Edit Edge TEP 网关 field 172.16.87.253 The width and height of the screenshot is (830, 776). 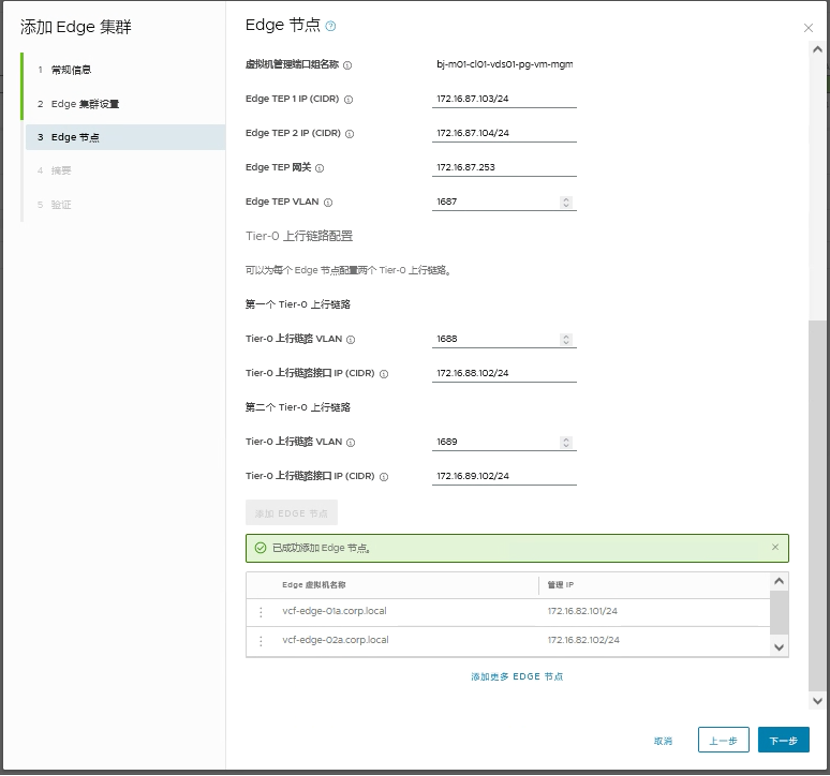[504, 168]
